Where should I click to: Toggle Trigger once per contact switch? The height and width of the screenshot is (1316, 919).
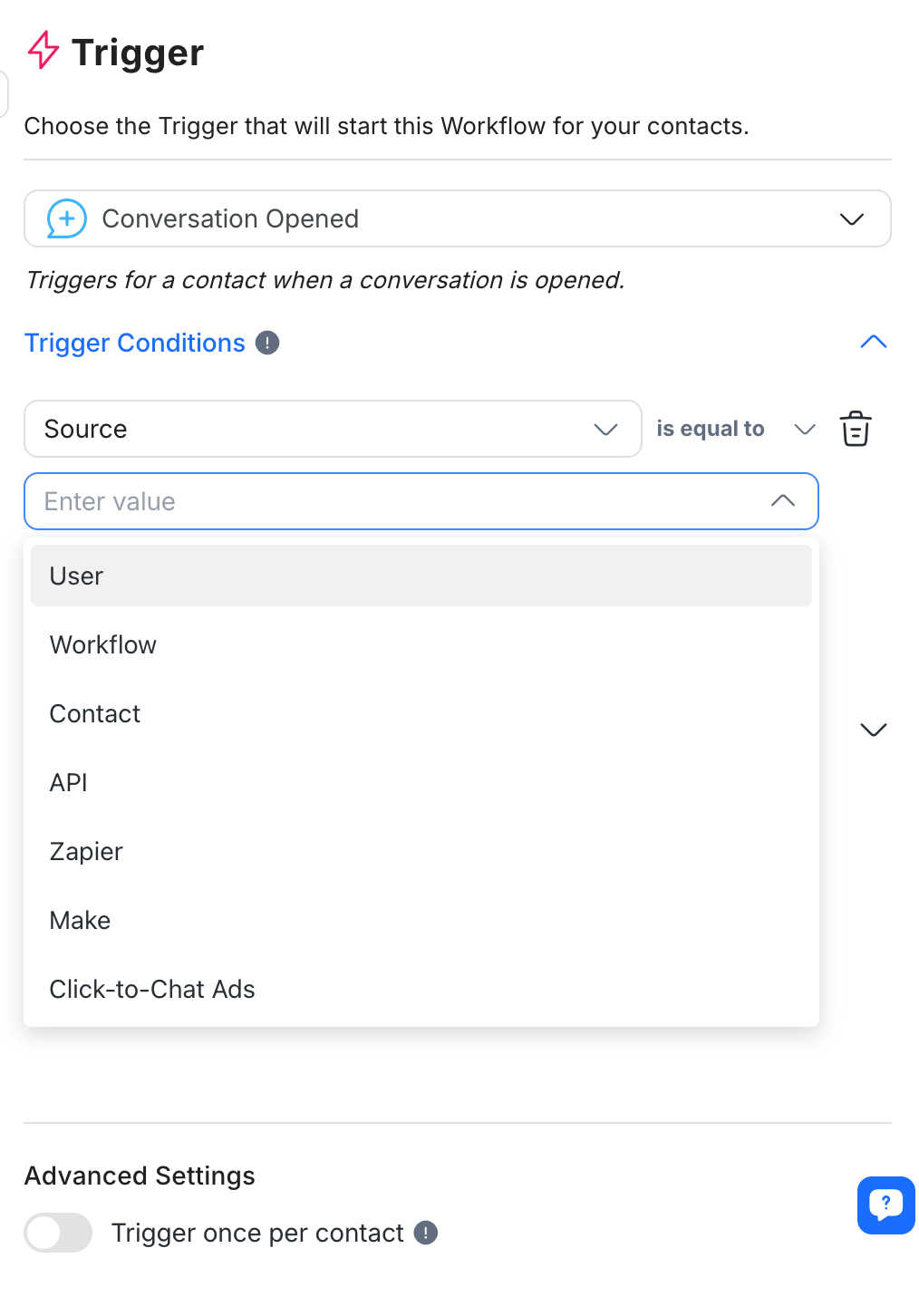coord(59,1233)
